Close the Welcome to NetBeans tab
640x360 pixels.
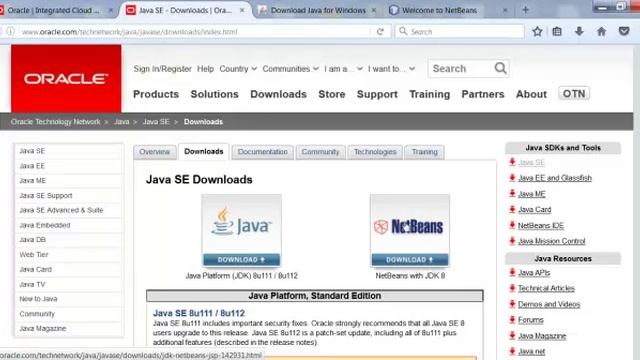tap(505, 10)
